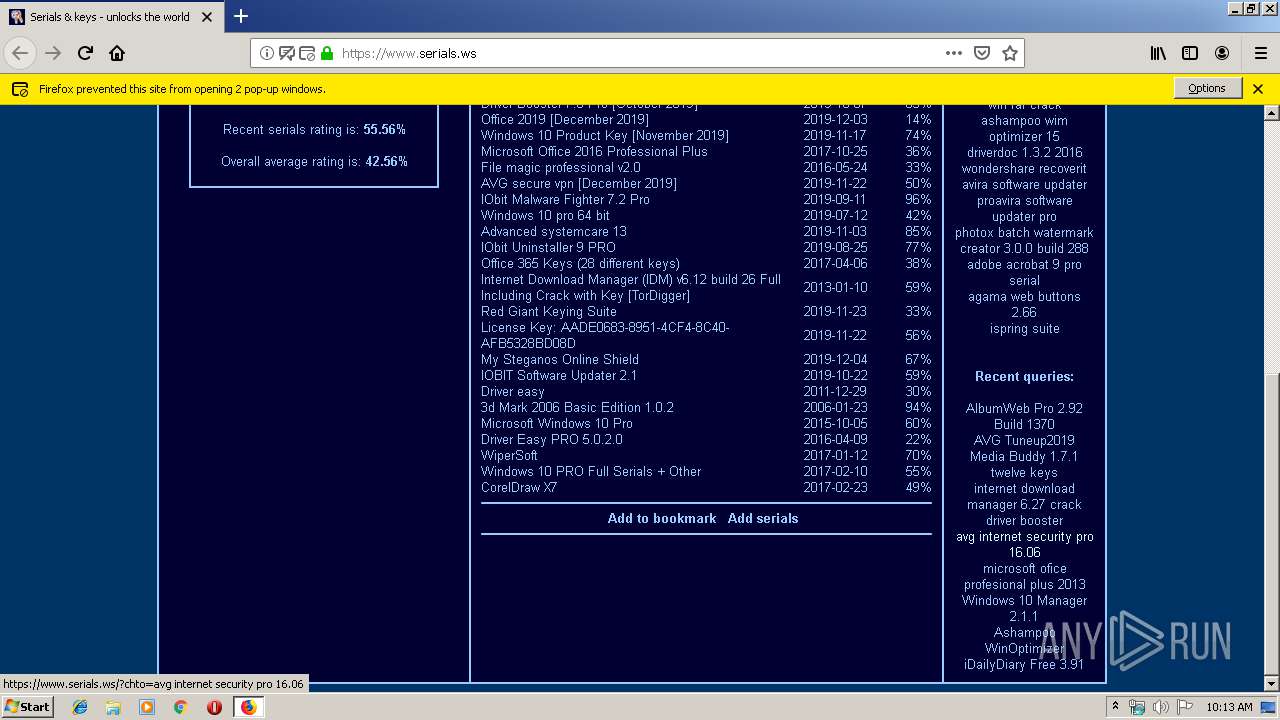Open Windows 10 Manager 2.1.1 query
The height and width of the screenshot is (720, 1280).
pos(1024,608)
